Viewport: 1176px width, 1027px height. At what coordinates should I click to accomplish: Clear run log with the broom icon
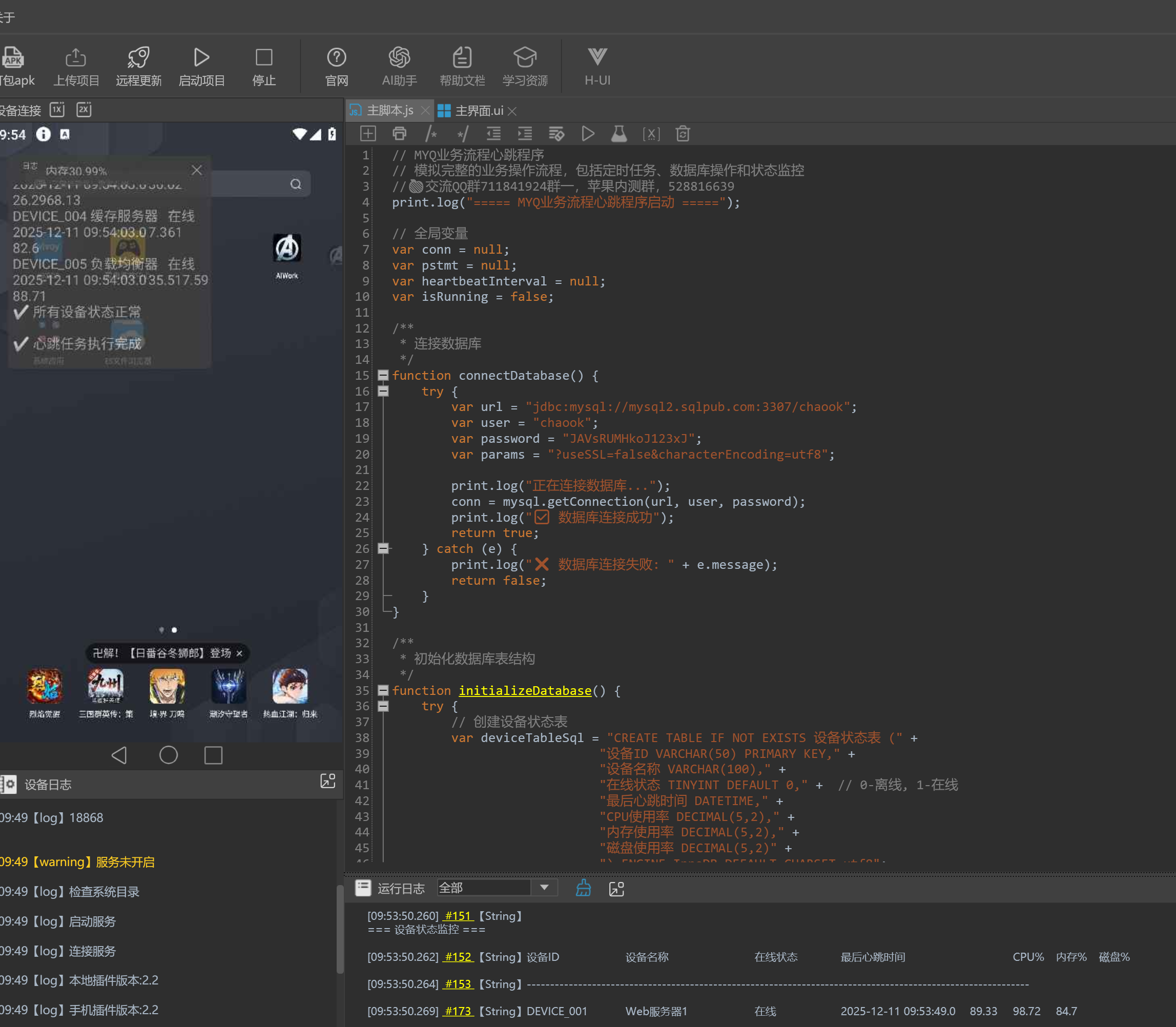tap(584, 888)
